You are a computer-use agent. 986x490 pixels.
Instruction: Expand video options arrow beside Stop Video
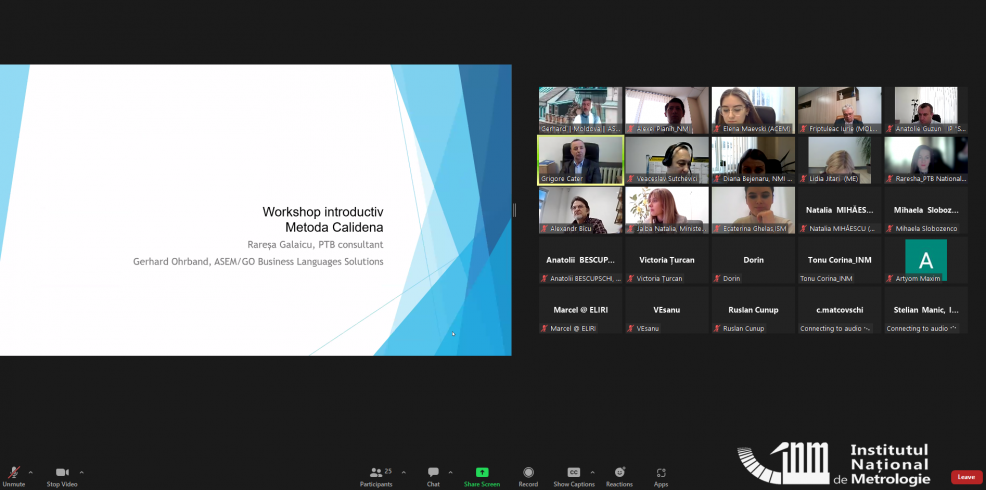tap(81, 471)
